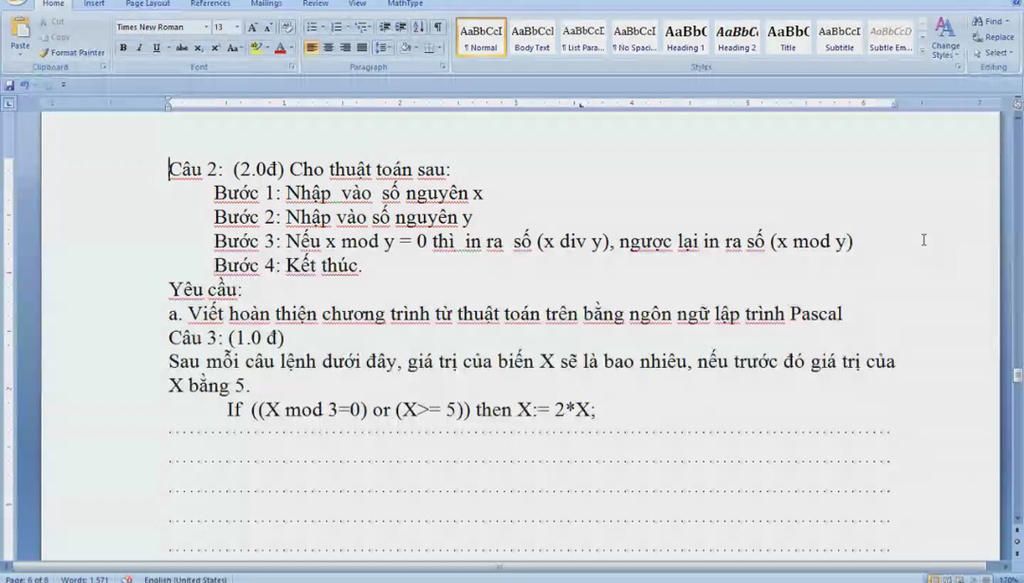Open the highlight color dropdown arrow

[267, 48]
